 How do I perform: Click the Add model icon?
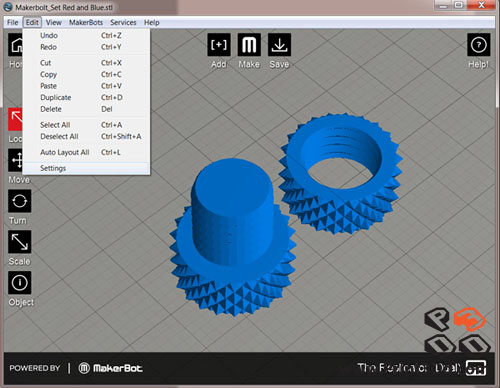[219, 44]
